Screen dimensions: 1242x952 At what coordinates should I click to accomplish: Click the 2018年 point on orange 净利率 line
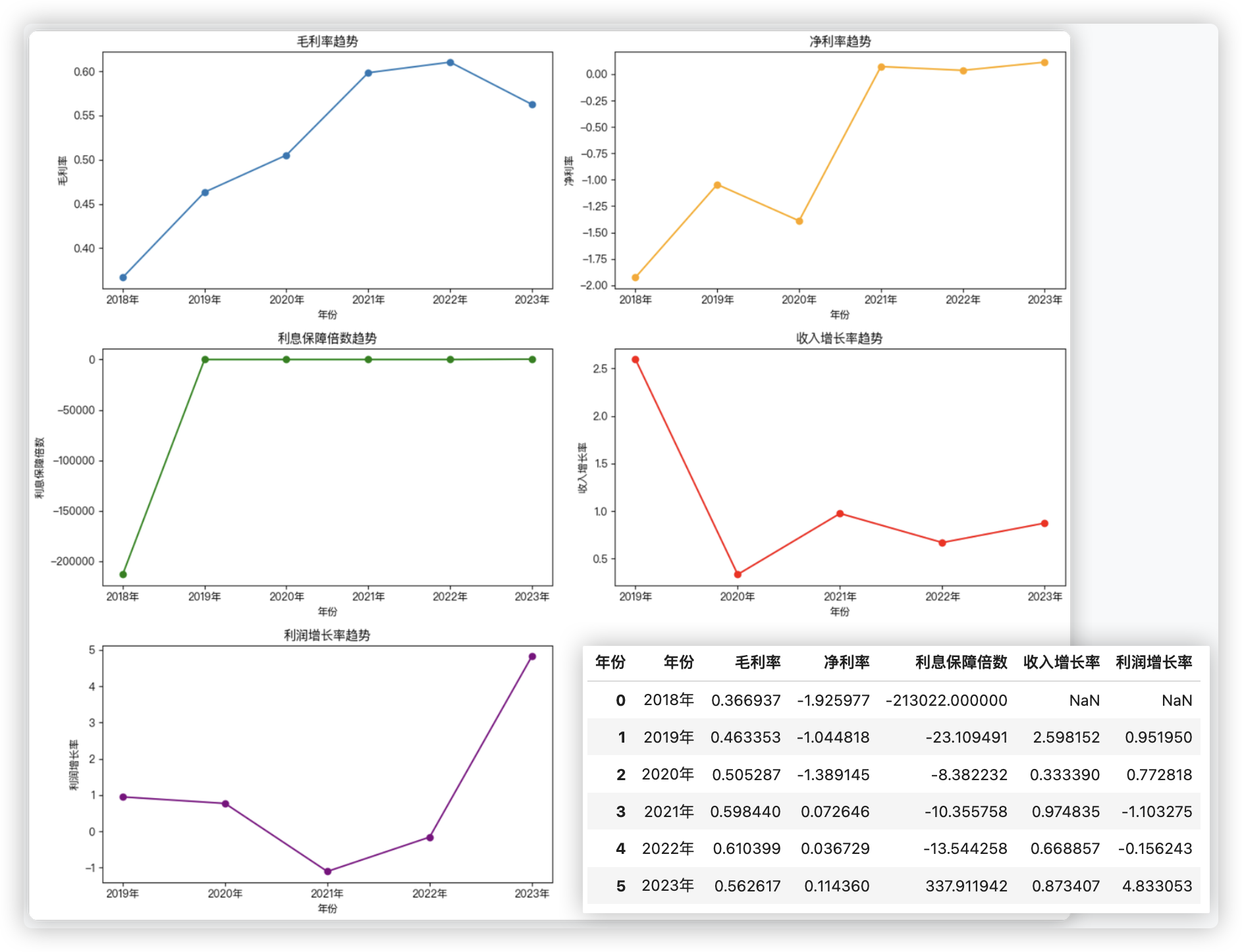coord(635,278)
